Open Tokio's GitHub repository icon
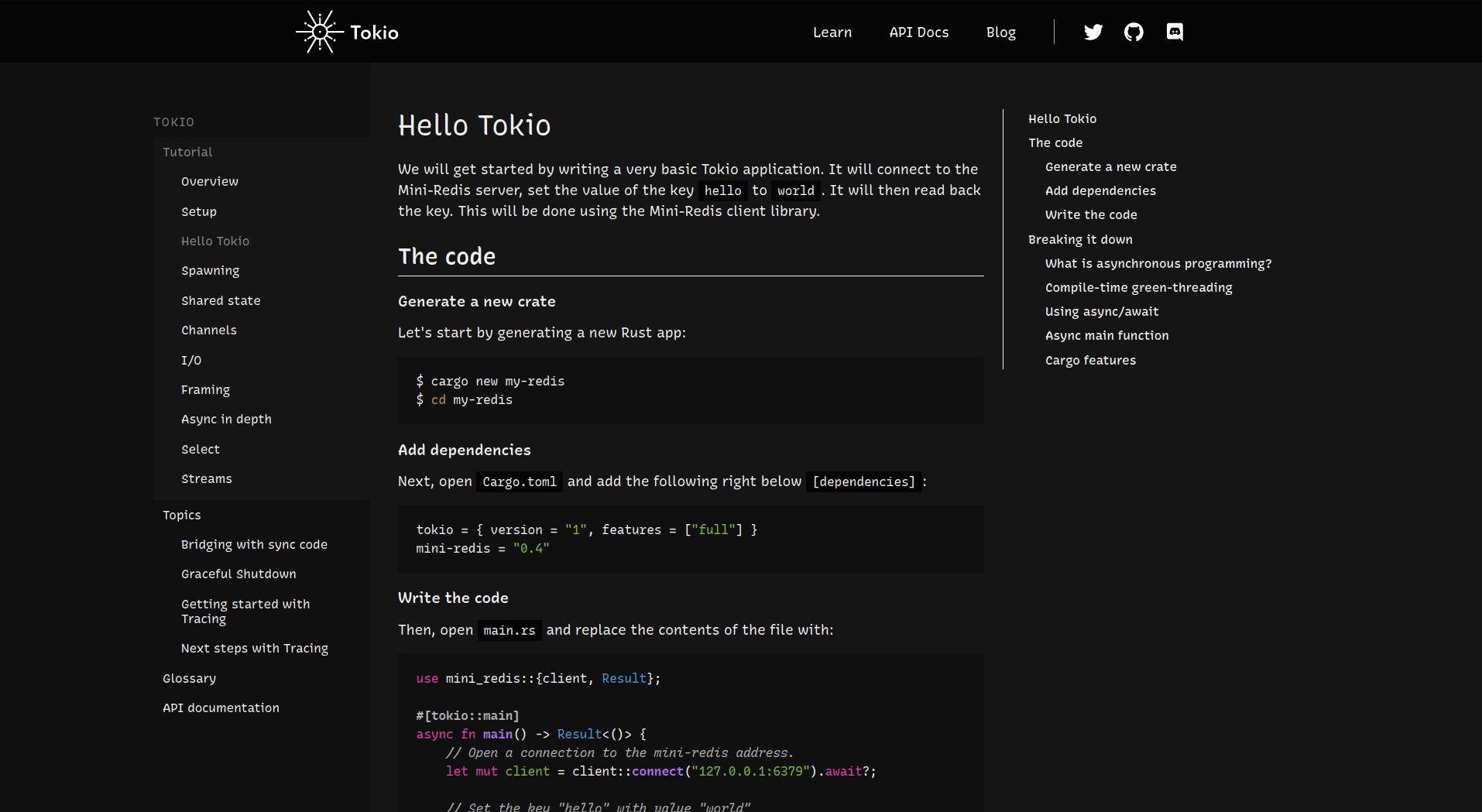This screenshot has width=1482, height=812. (1134, 32)
